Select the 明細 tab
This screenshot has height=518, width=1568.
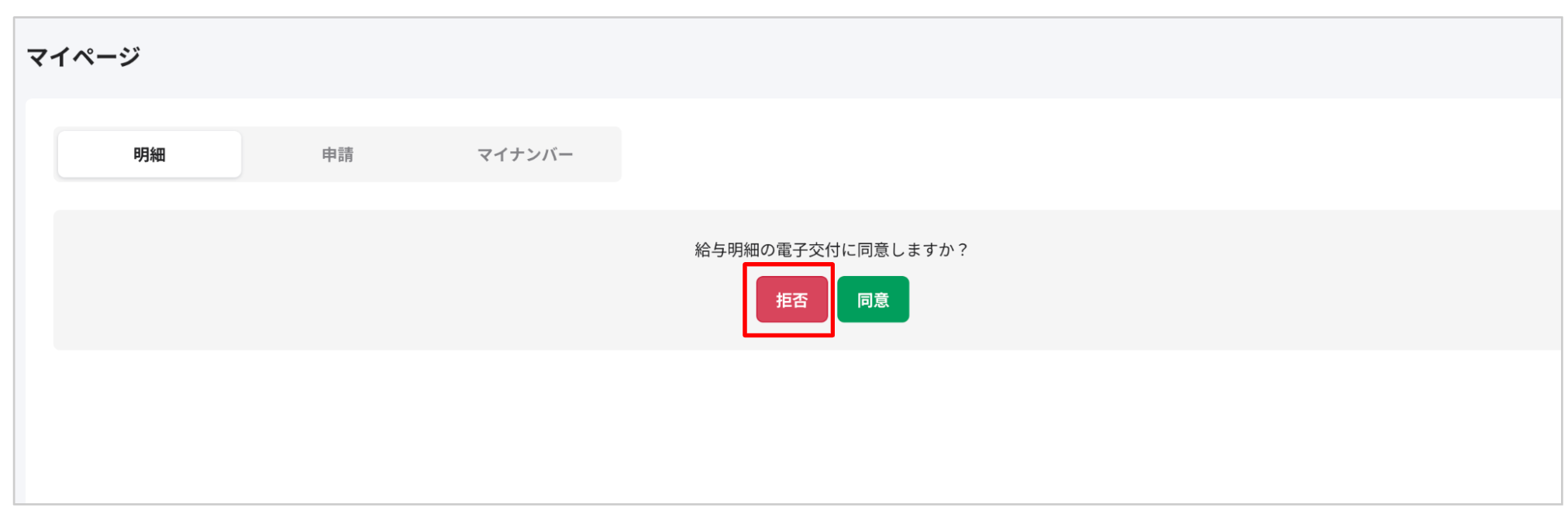[x=150, y=154]
